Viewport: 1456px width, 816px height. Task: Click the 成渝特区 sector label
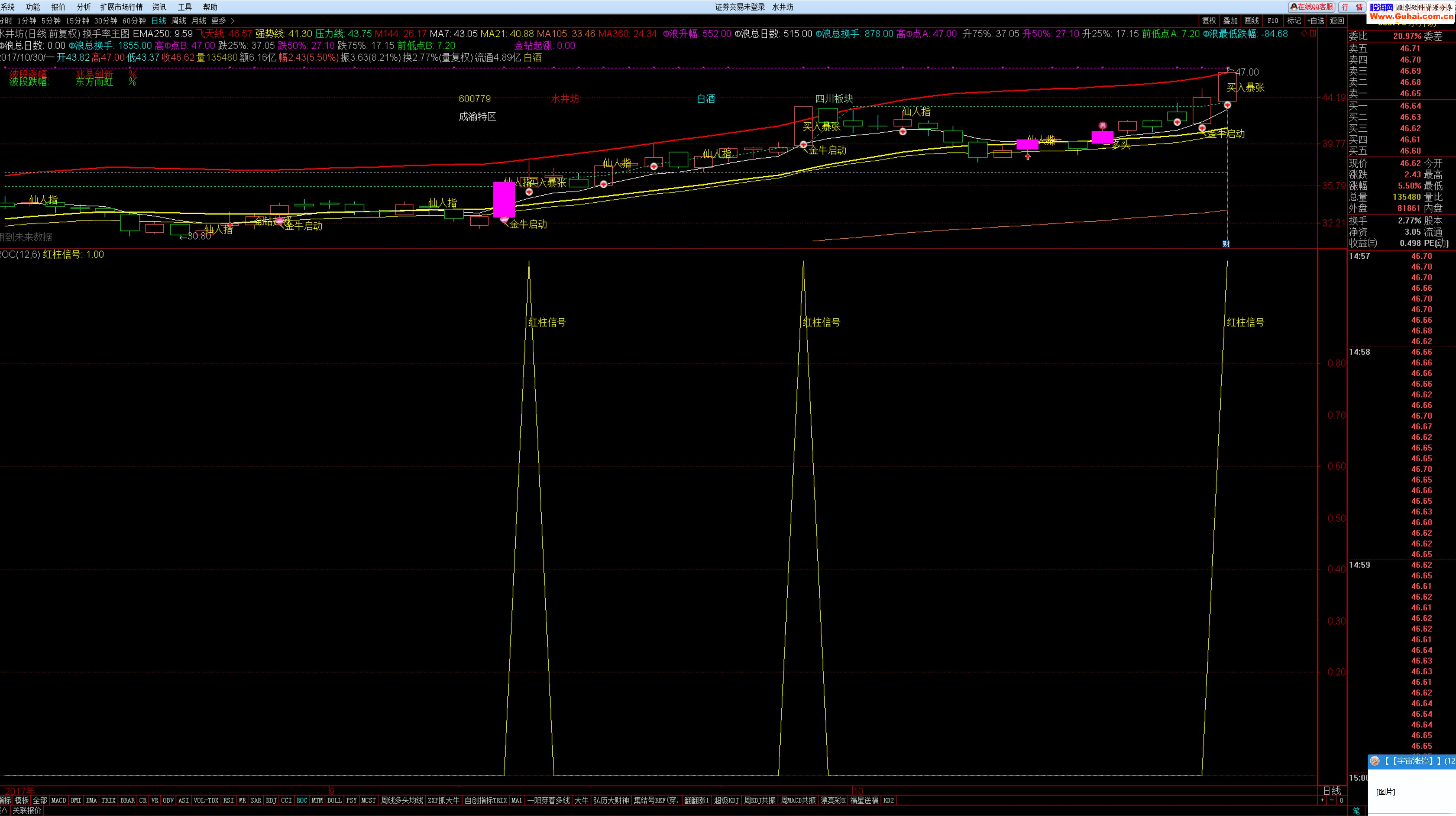477,116
